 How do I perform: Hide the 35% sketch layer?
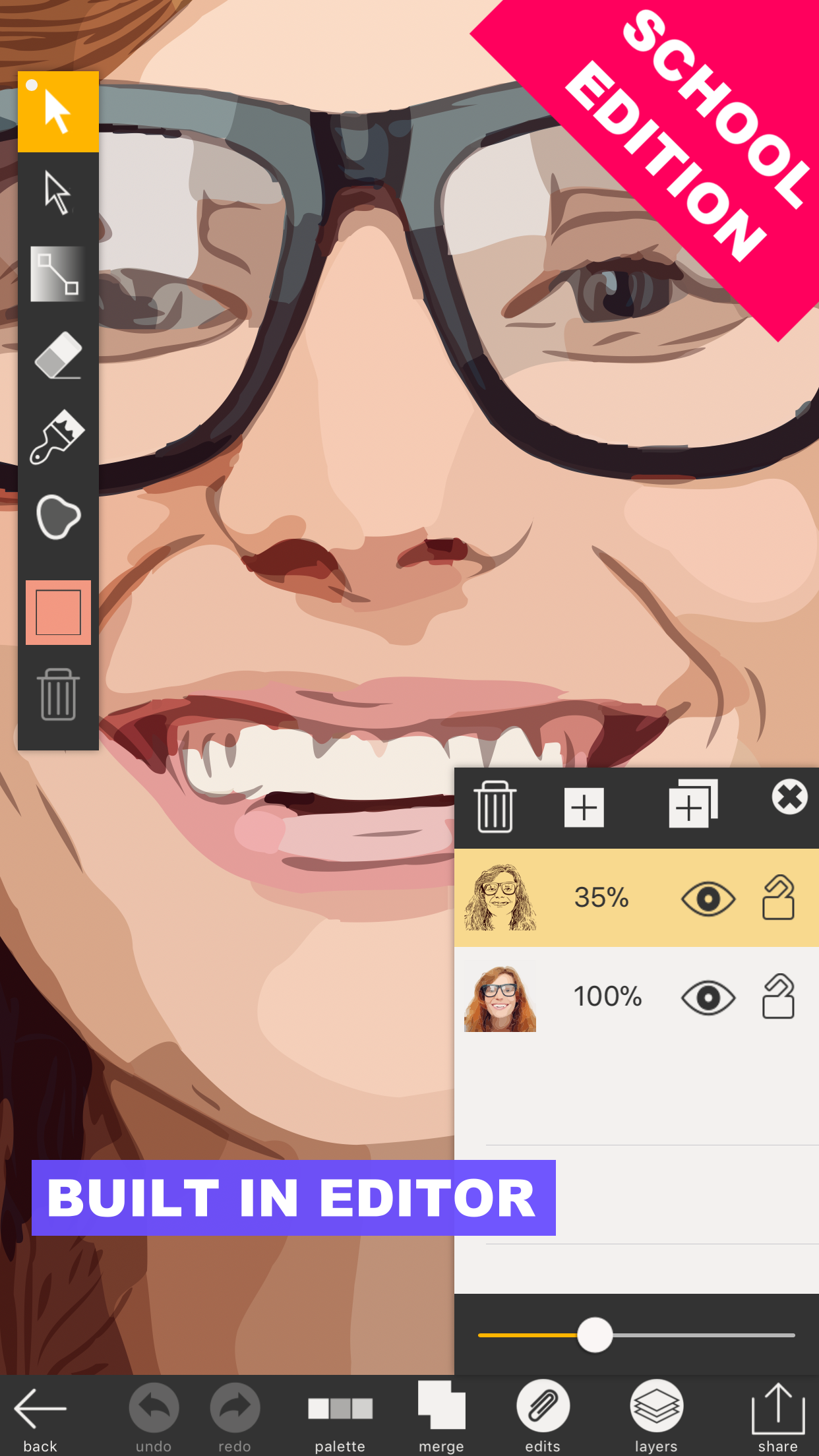pyautogui.click(x=708, y=899)
